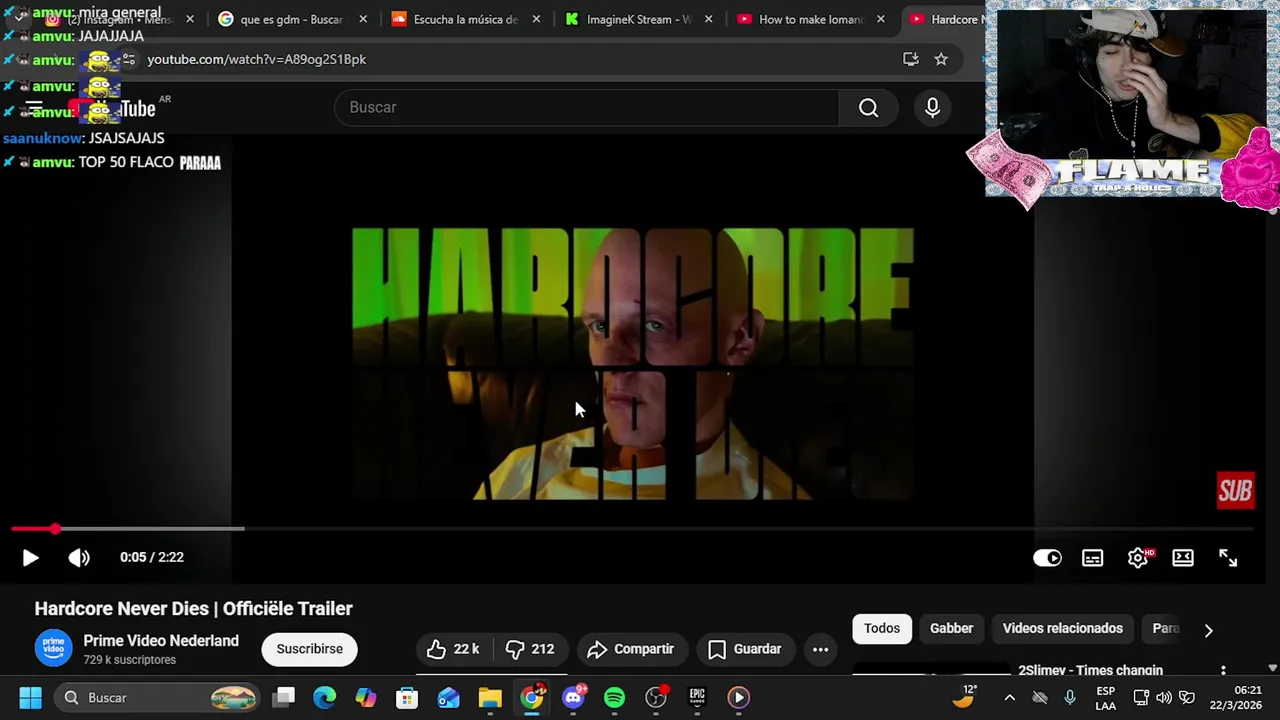Seek along the red video progress bar
Screen dimensions: 1280x720
632,528
